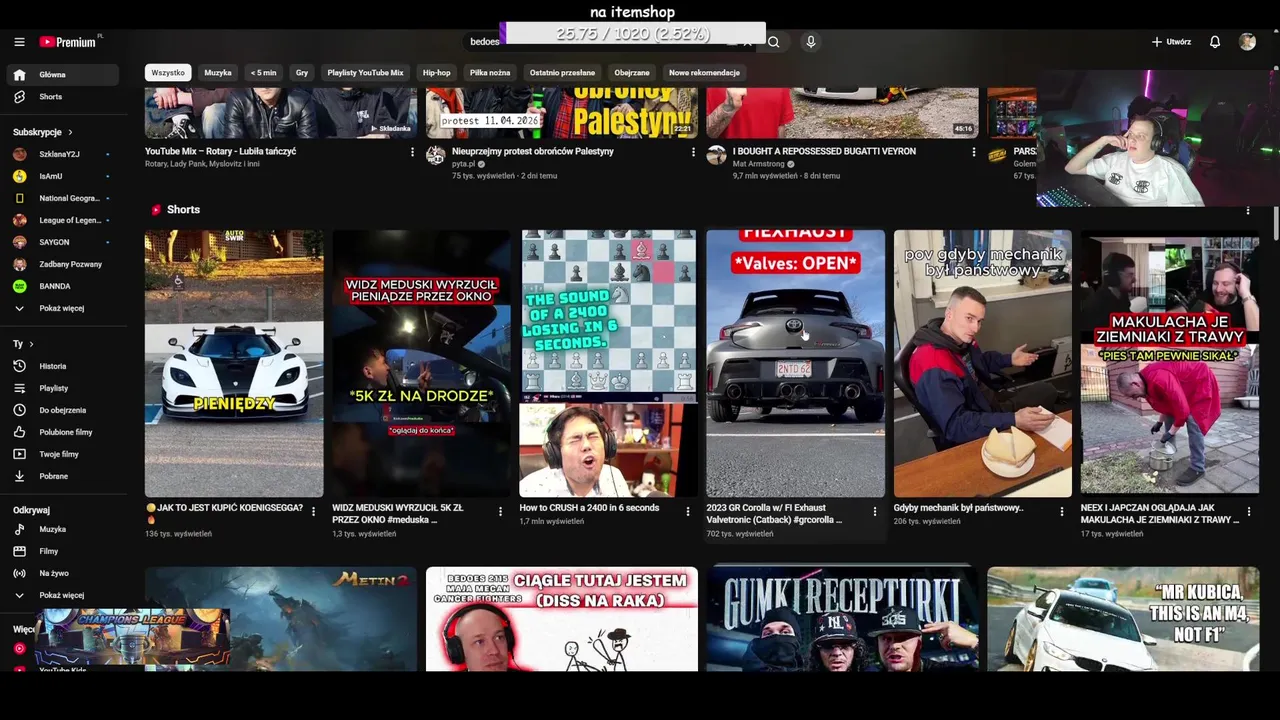
Task: Activate voice search microphone
Action: point(811,42)
